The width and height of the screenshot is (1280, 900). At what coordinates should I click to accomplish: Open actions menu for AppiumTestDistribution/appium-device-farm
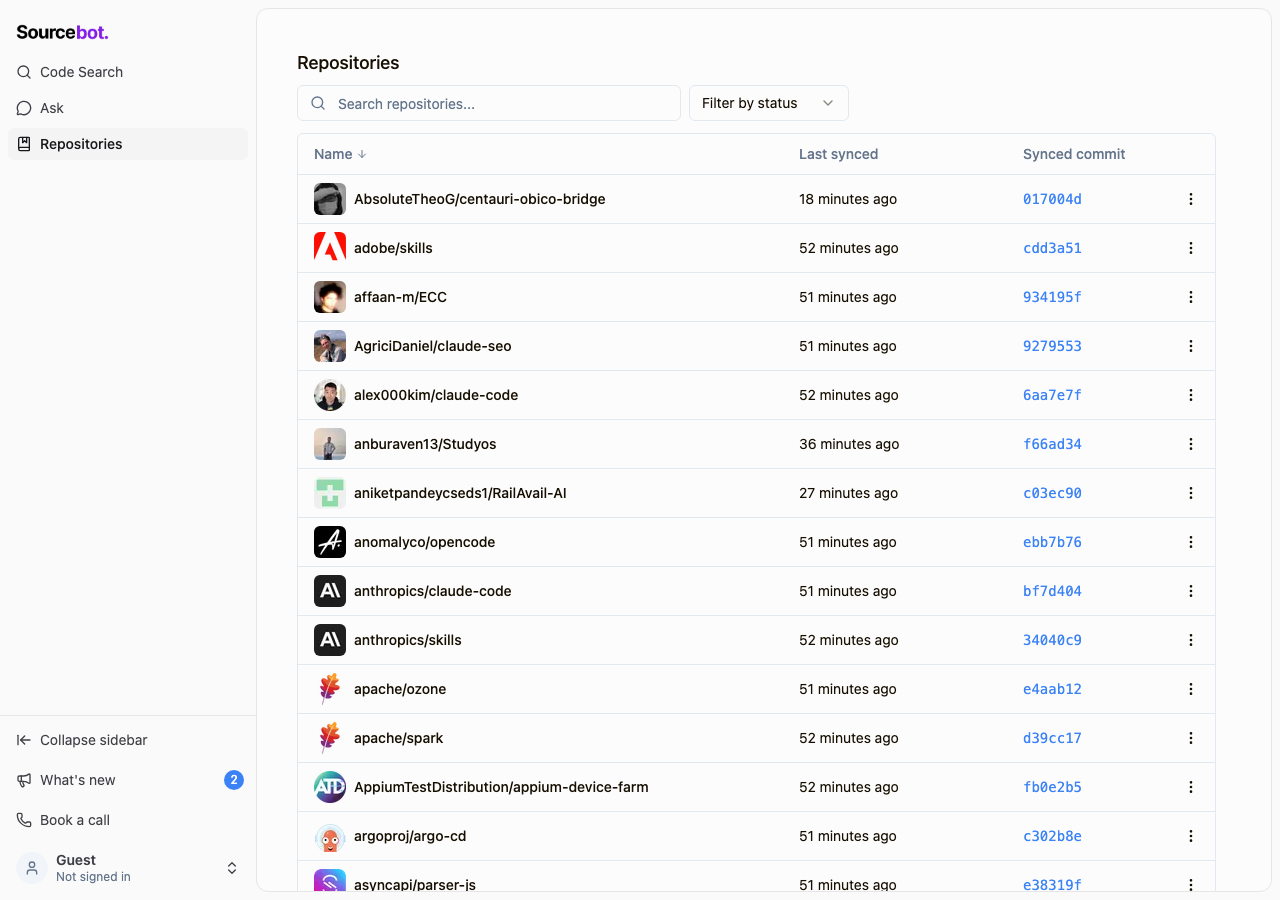coord(1191,787)
